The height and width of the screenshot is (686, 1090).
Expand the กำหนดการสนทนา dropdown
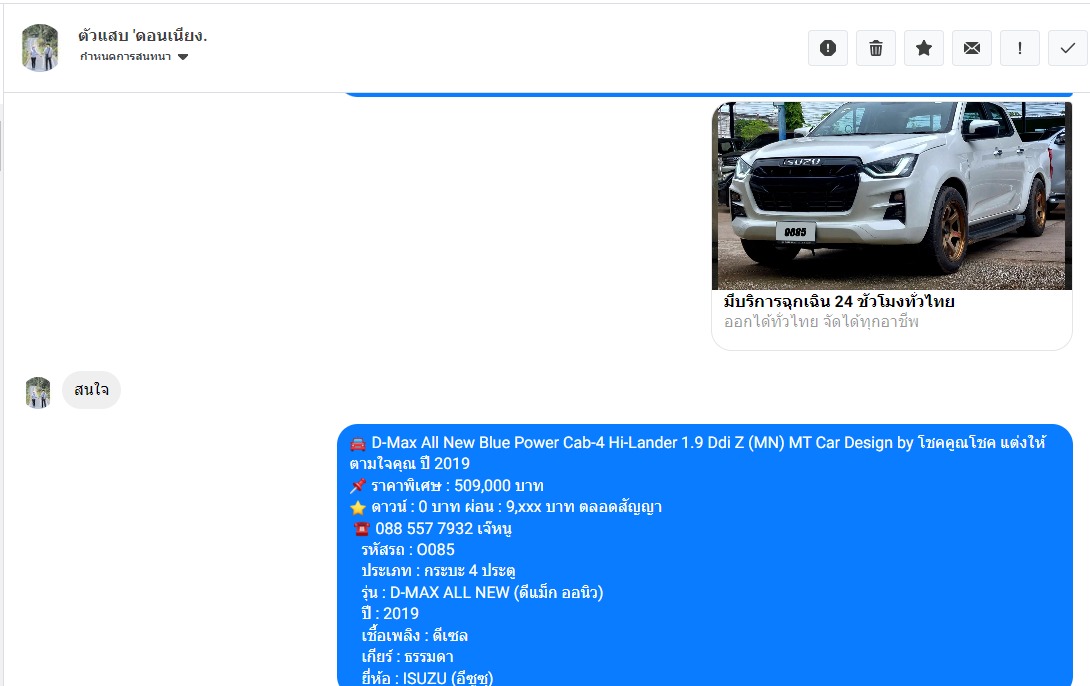tap(134, 56)
